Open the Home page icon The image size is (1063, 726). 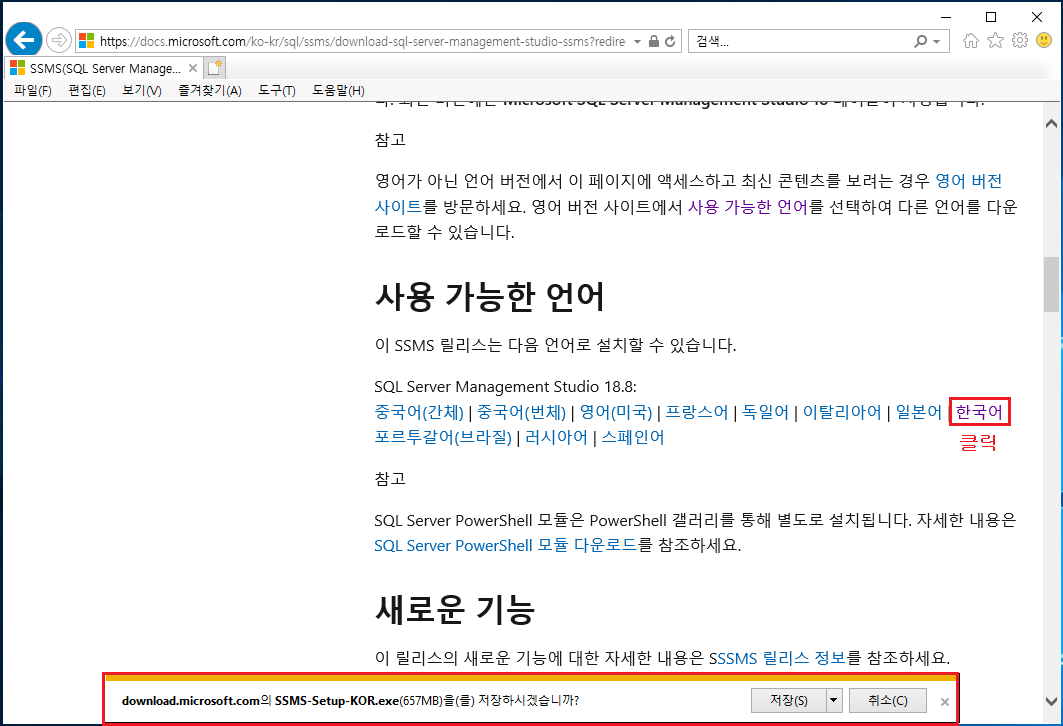pos(971,41)
